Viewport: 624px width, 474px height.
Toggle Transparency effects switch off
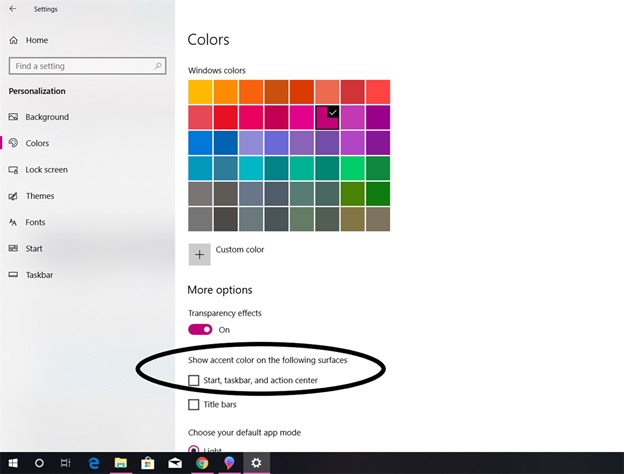coord(200,330)
